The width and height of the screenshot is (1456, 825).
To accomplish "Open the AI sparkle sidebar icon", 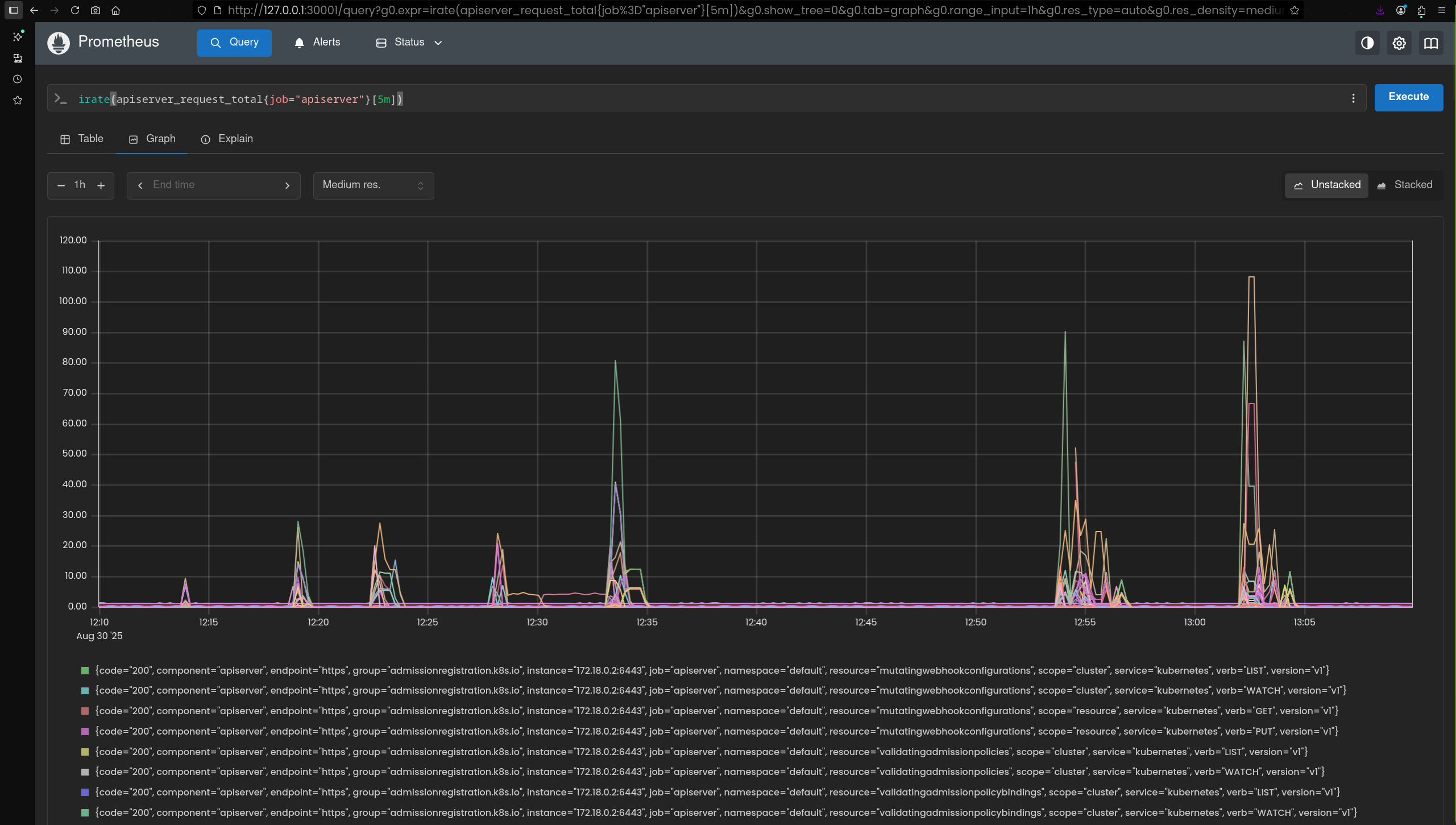I will [x=18, y=36].
